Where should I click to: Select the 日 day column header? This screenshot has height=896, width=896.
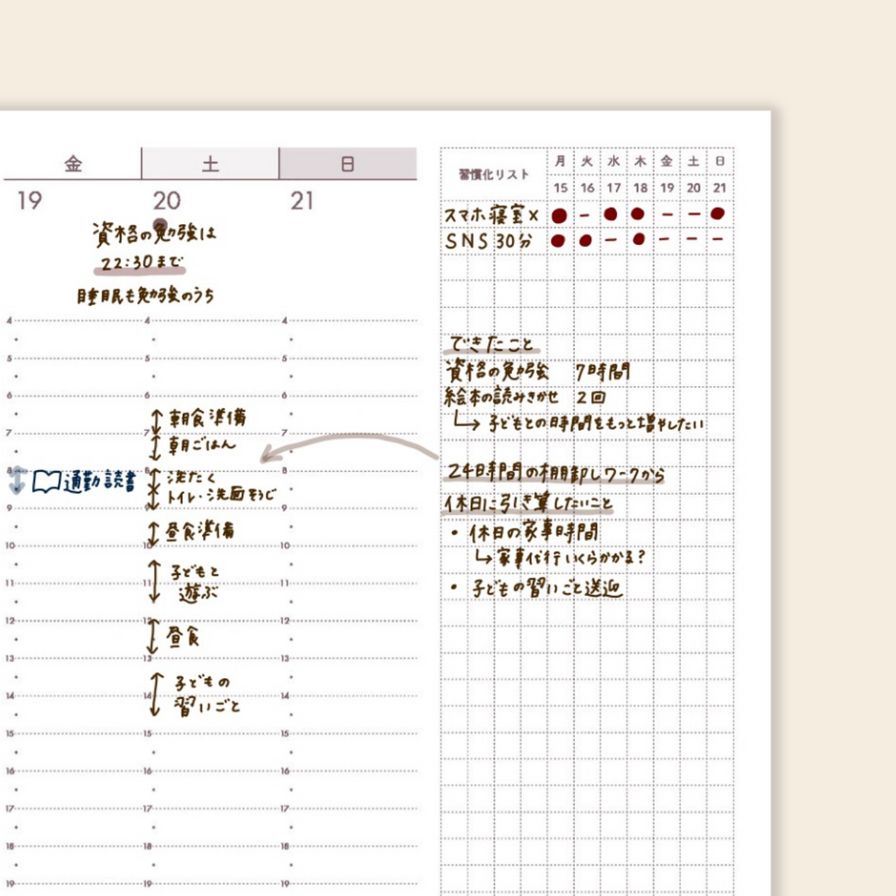click(x=347, y=164)
